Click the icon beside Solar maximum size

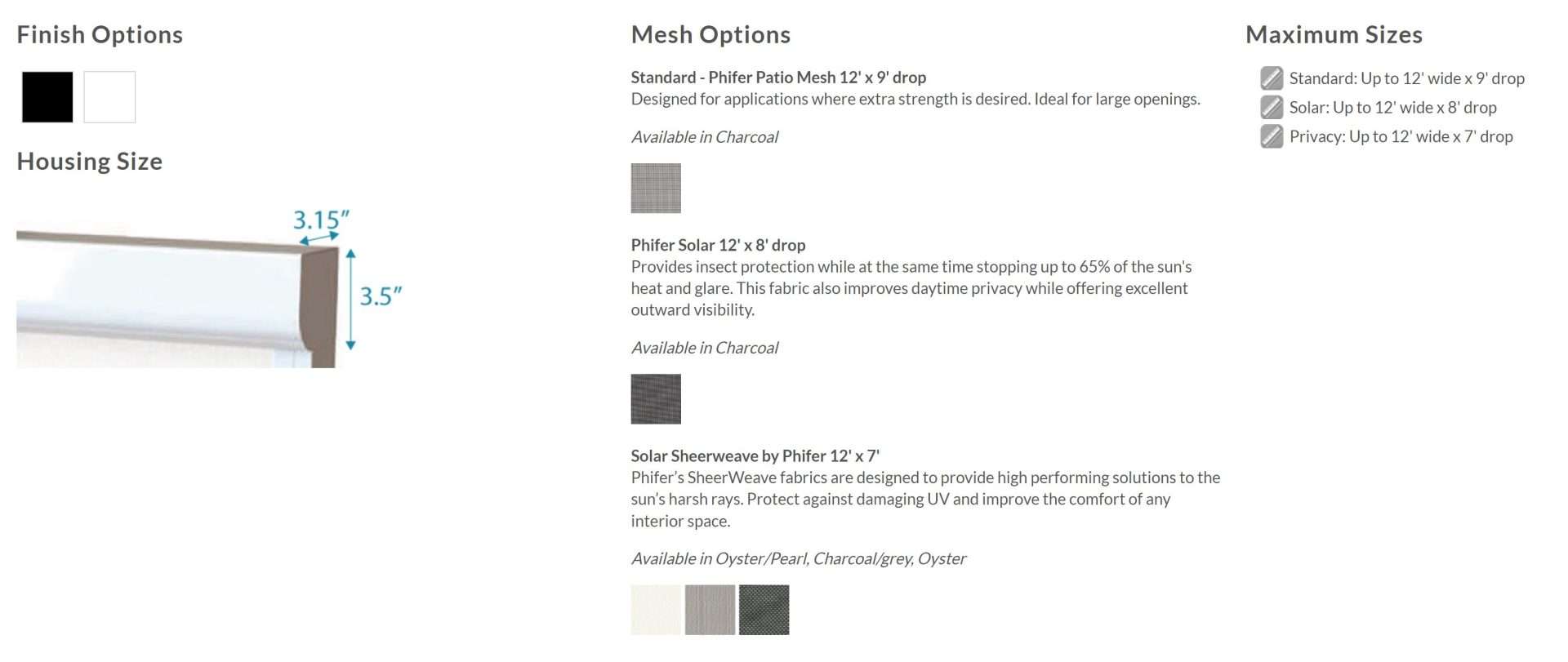click(1272, 107)
